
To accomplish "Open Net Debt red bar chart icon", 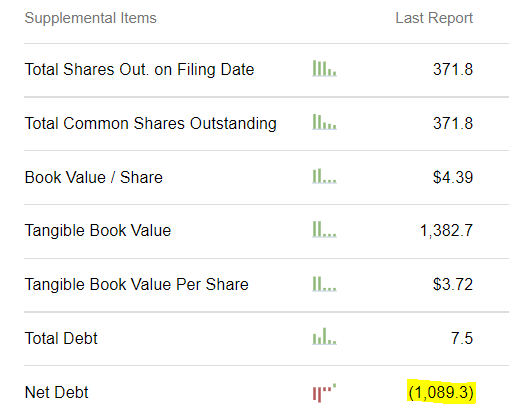I will (x=324, y=393).
